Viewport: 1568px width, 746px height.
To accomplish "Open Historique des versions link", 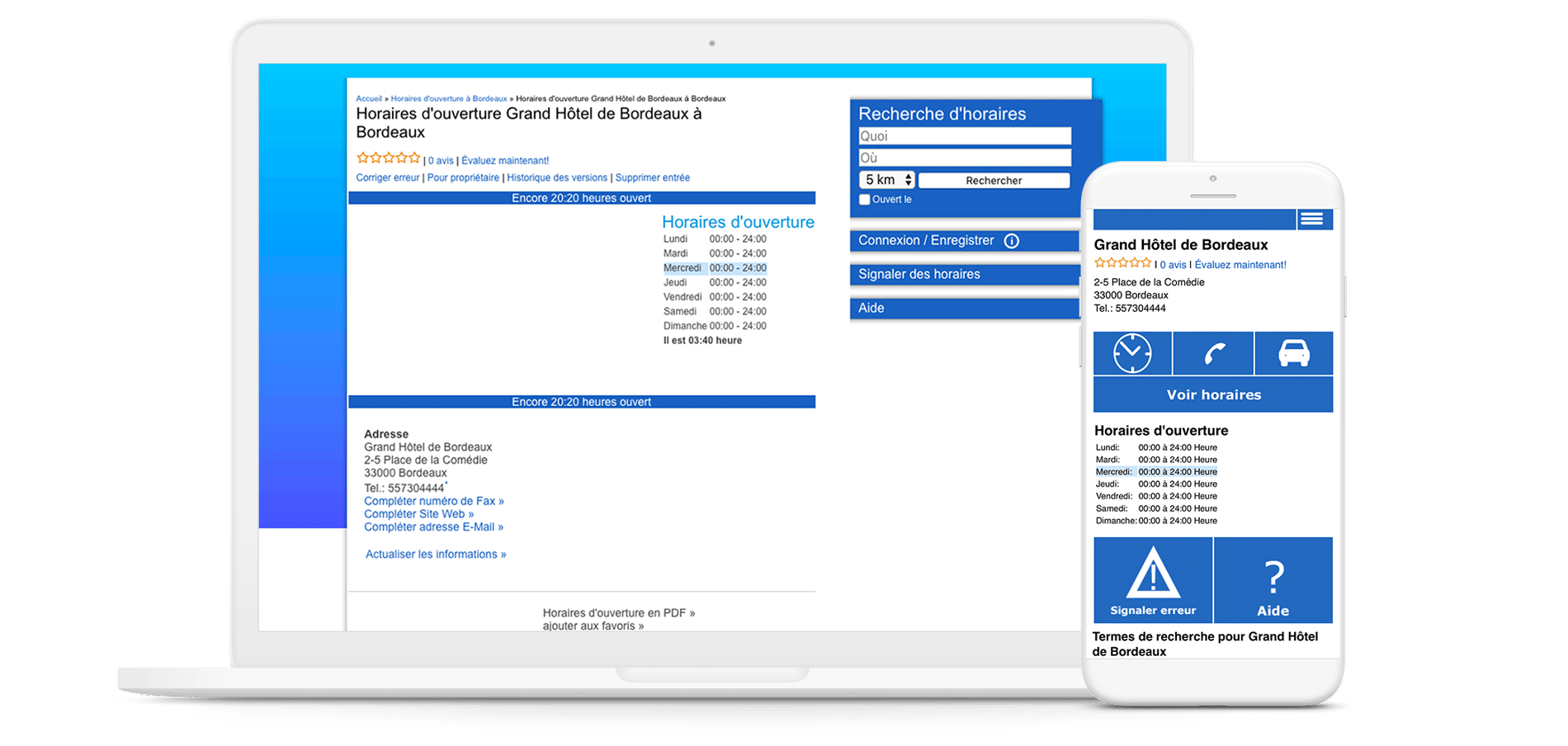I will (557, 177).
